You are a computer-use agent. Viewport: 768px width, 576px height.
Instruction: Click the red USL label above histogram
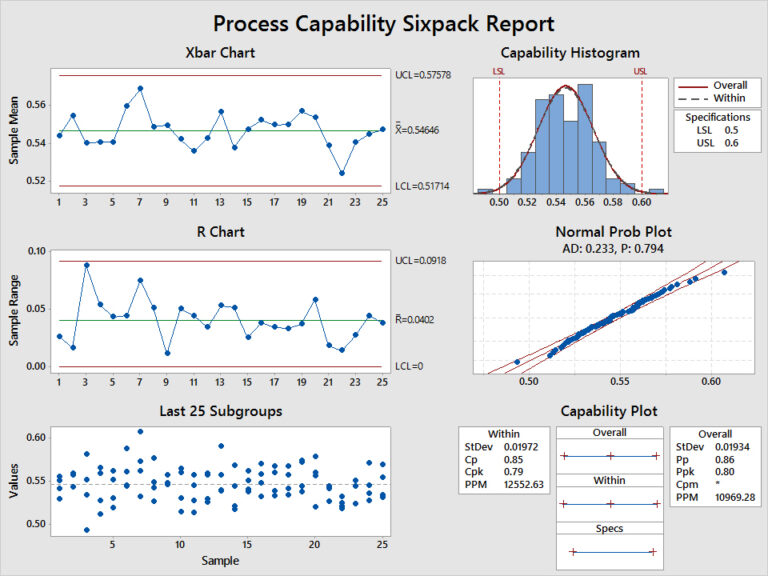[x=640, y=72]
